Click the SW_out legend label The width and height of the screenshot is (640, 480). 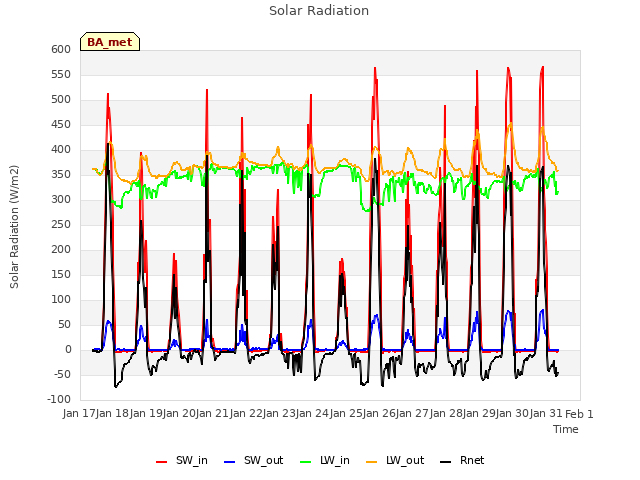(263, 460)
